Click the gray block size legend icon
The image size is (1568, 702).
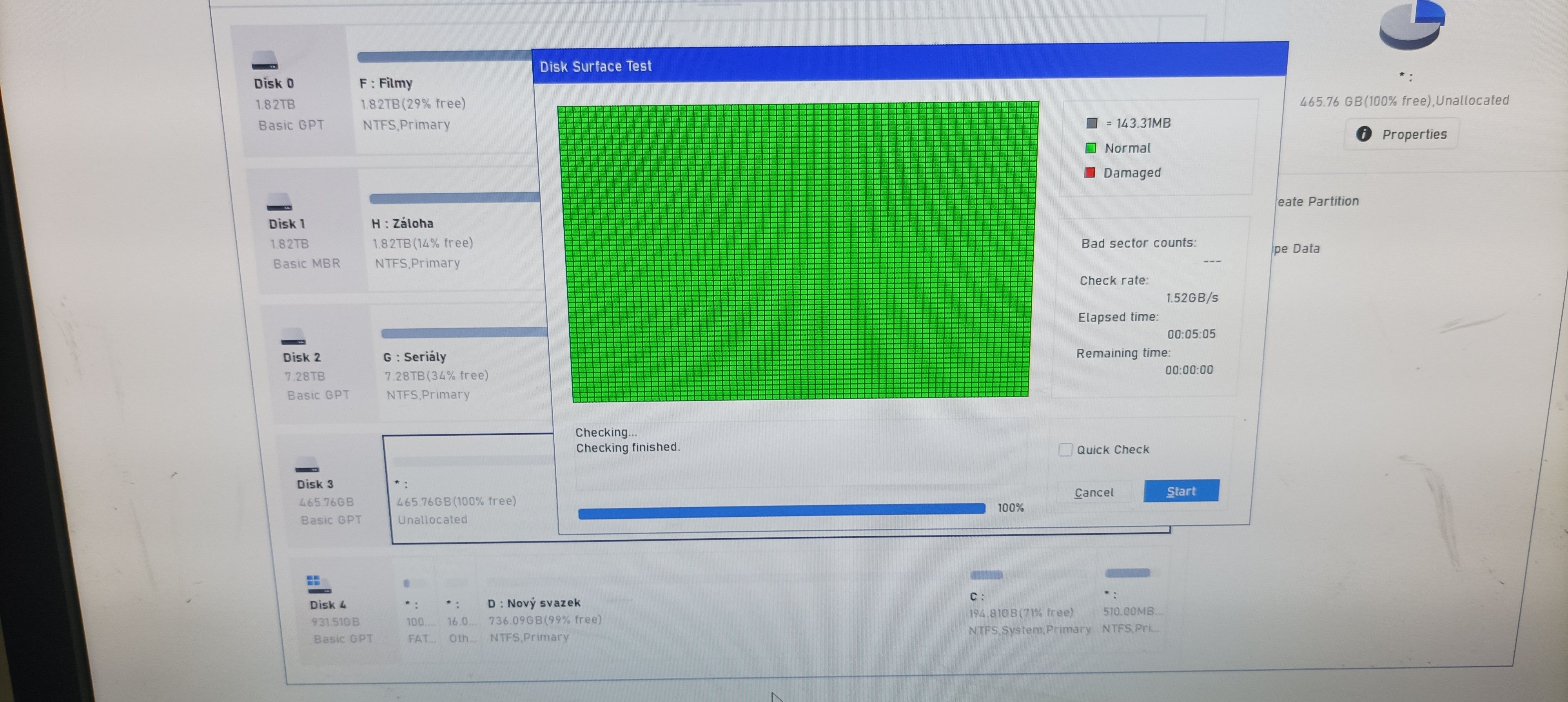coord(1091,123)
